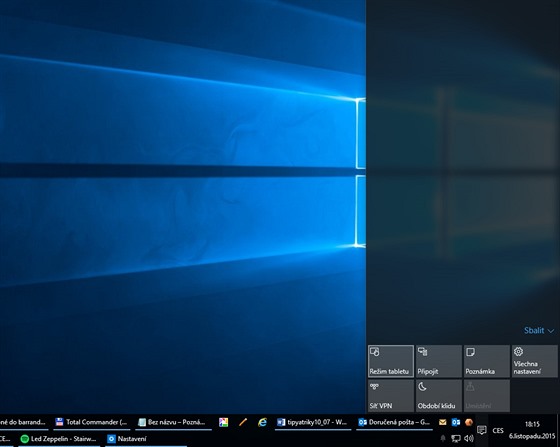The image size is (560, 447).
Task: Open the Připojit quick action
Action: click(439, 361)
